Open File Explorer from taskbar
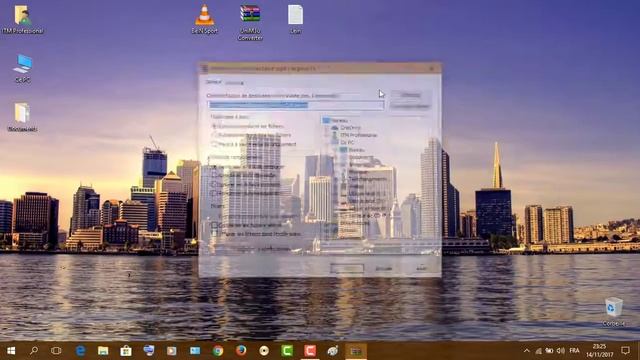Screen dimensions: 640x360 (x=103, y=351)
